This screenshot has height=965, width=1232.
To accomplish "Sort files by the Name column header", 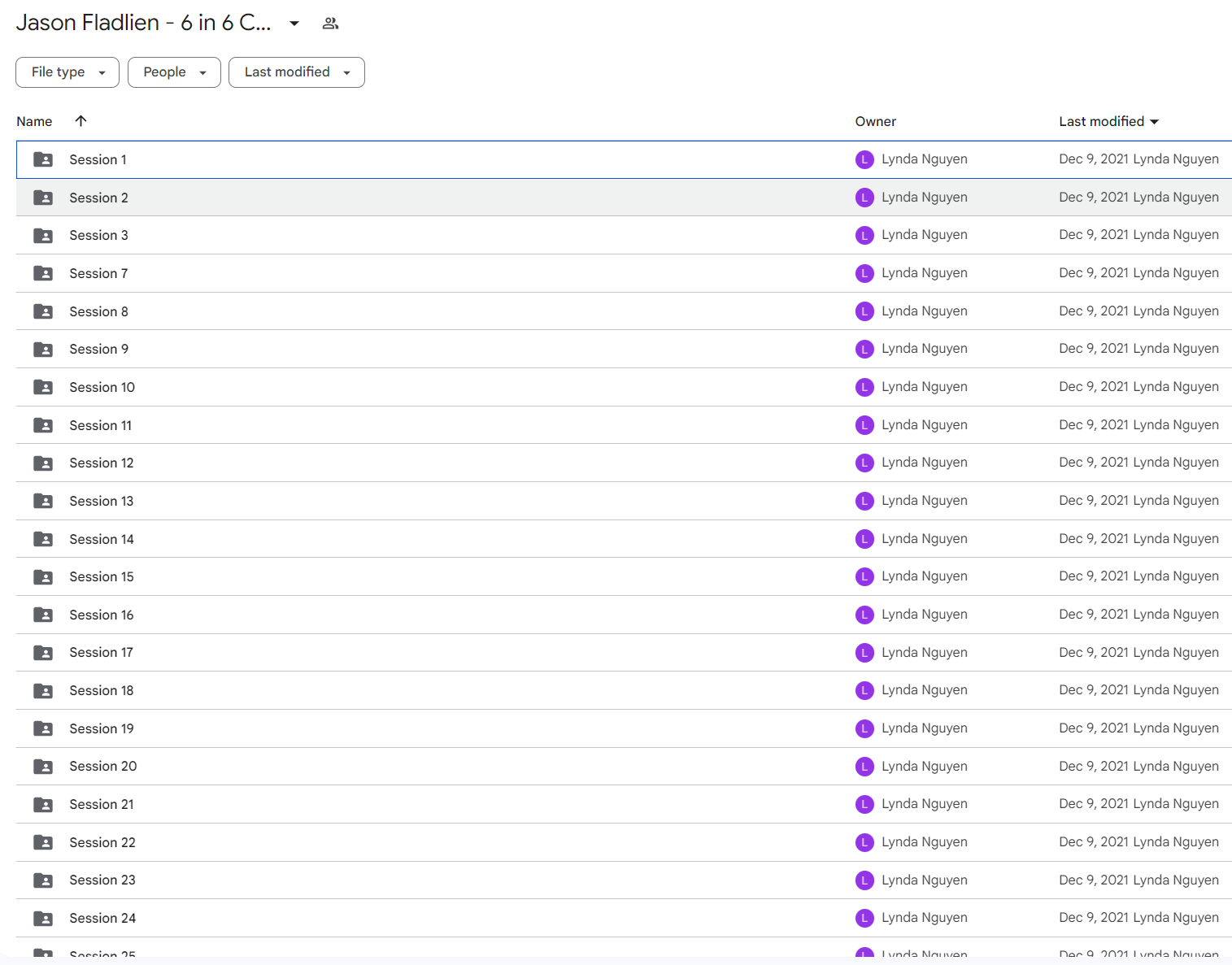I will point(34,121).
